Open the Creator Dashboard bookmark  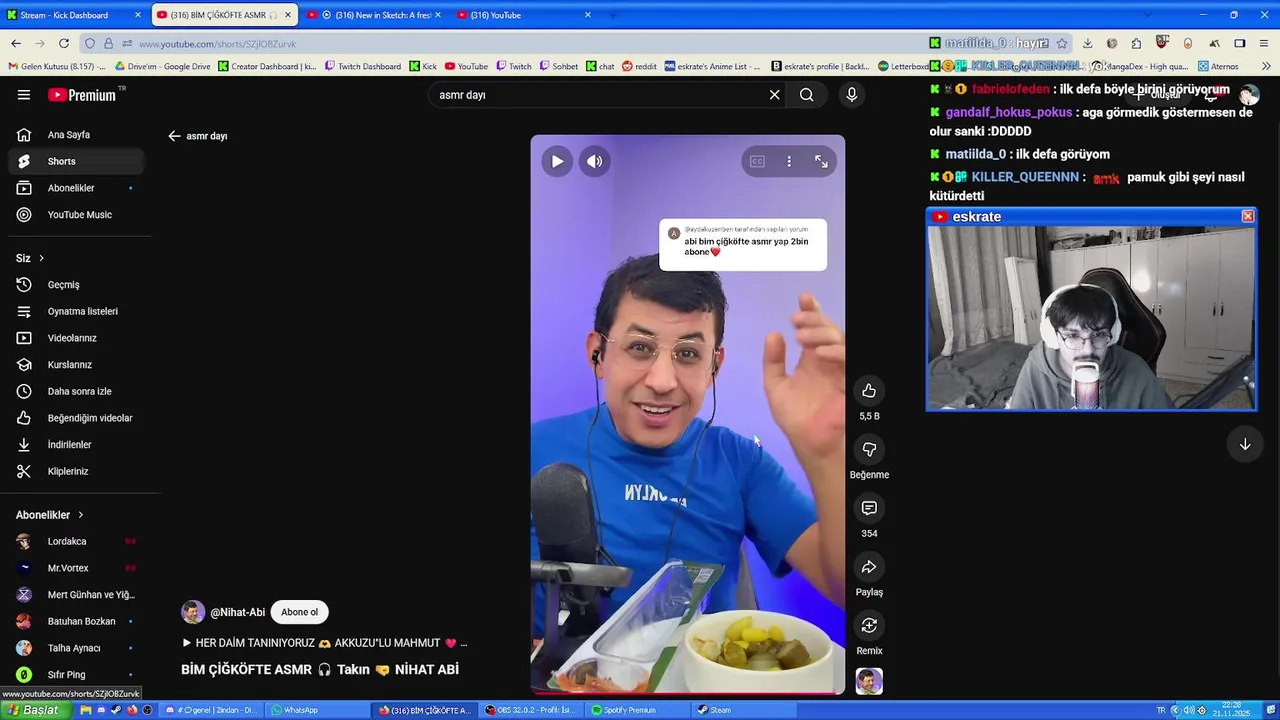coord(267,67)
